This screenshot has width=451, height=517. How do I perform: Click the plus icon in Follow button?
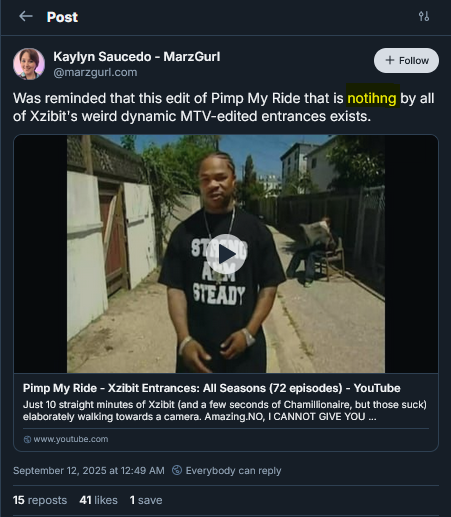(390, 60)
